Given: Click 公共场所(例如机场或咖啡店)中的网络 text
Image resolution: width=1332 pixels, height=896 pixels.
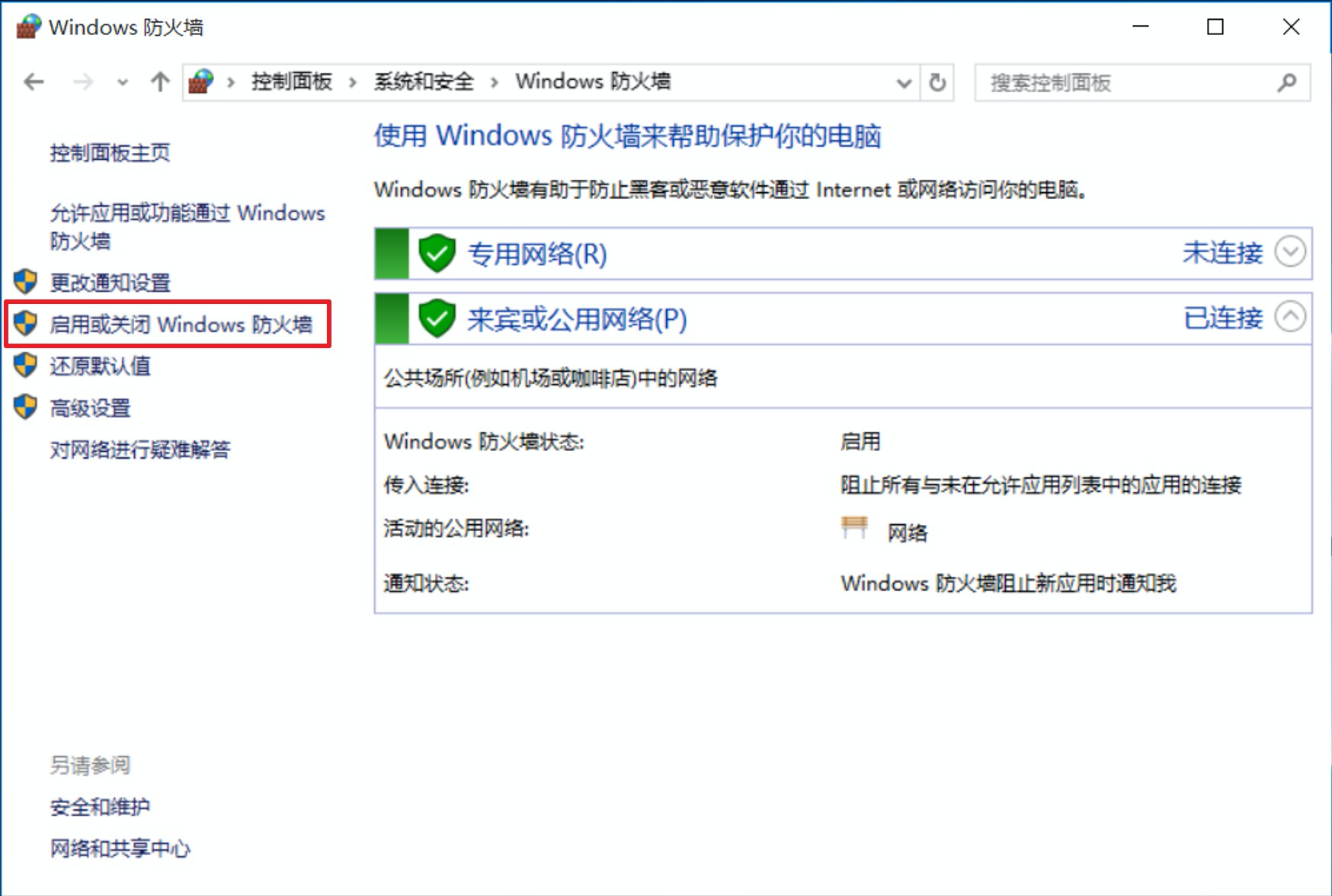Looking at the screenshot, I should click(551, 378).
